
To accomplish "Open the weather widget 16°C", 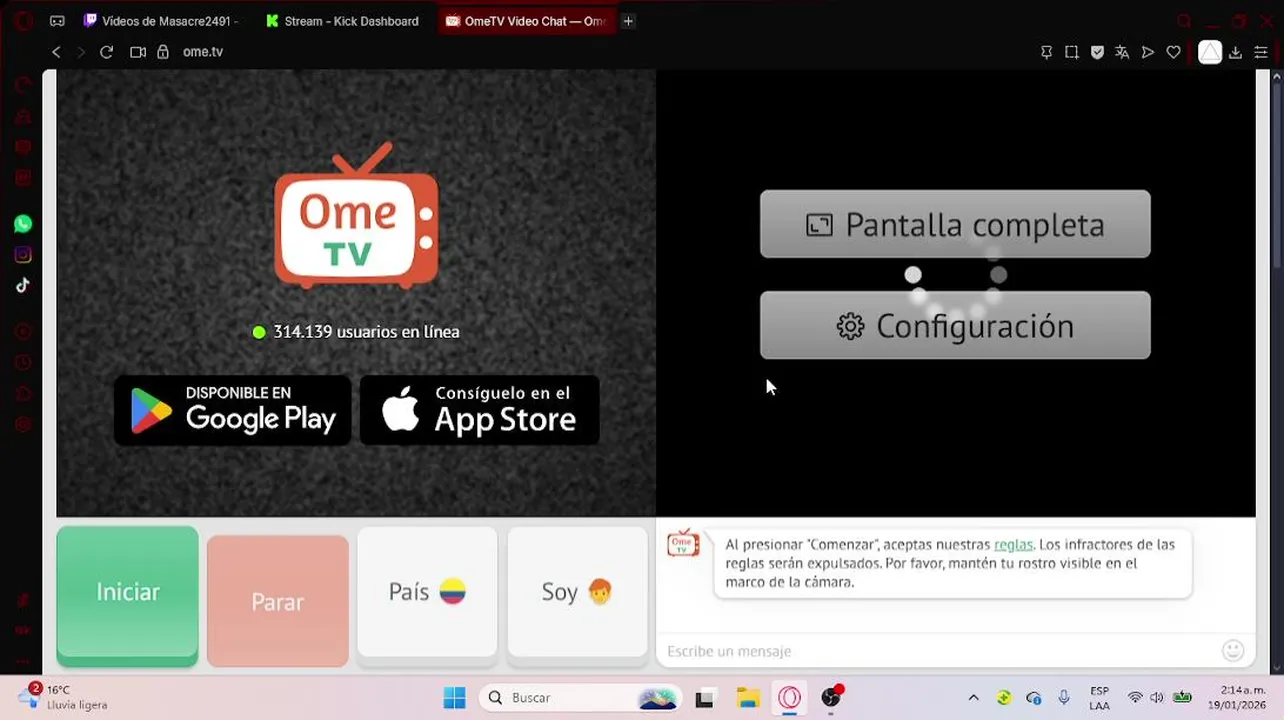I will (64, 697).
